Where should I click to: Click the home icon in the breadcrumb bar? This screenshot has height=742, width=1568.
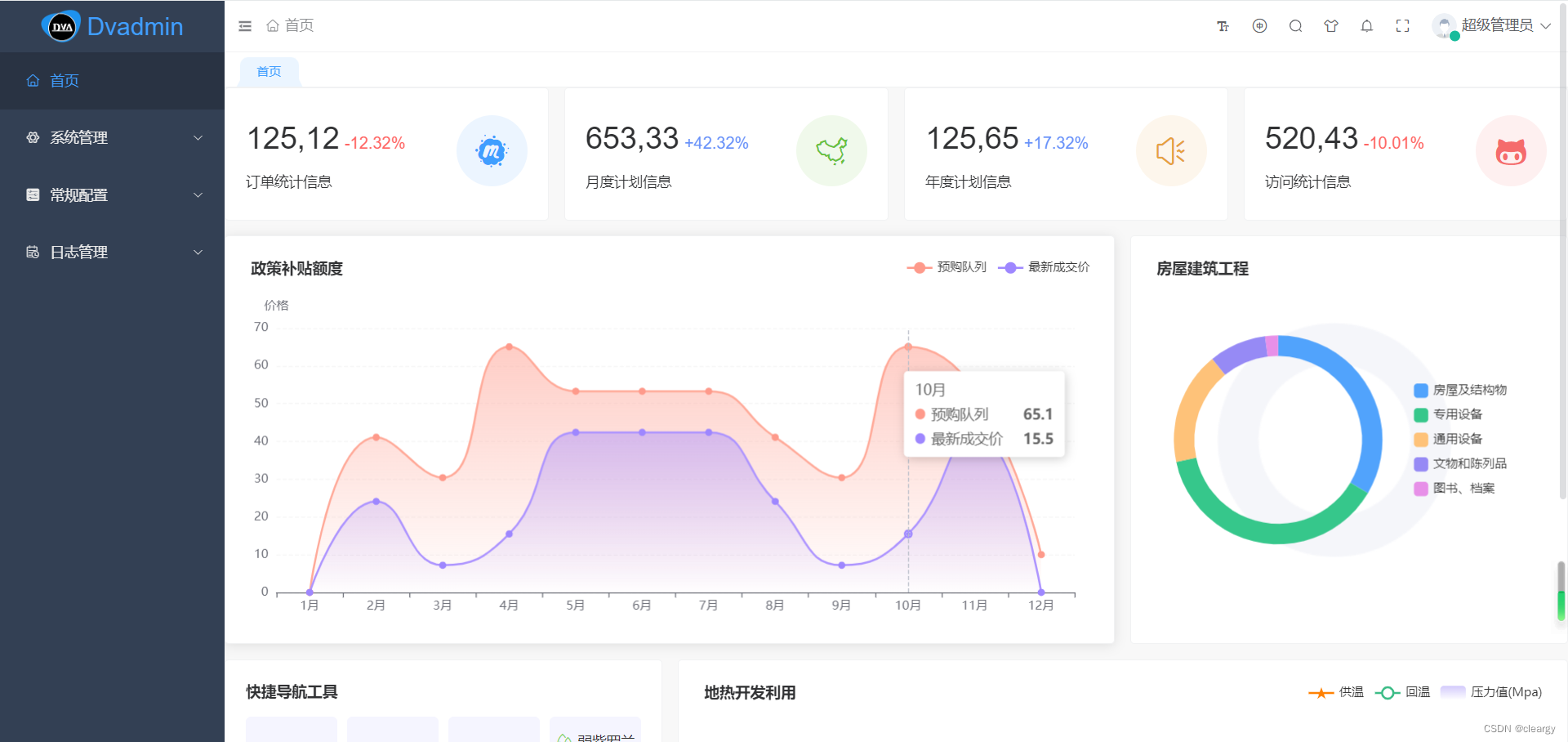click(x=274, y=25)
